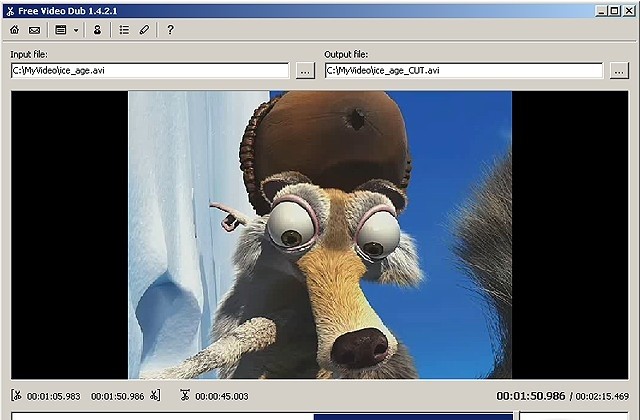Click the envelope mail icon

[x=34, y=30]
